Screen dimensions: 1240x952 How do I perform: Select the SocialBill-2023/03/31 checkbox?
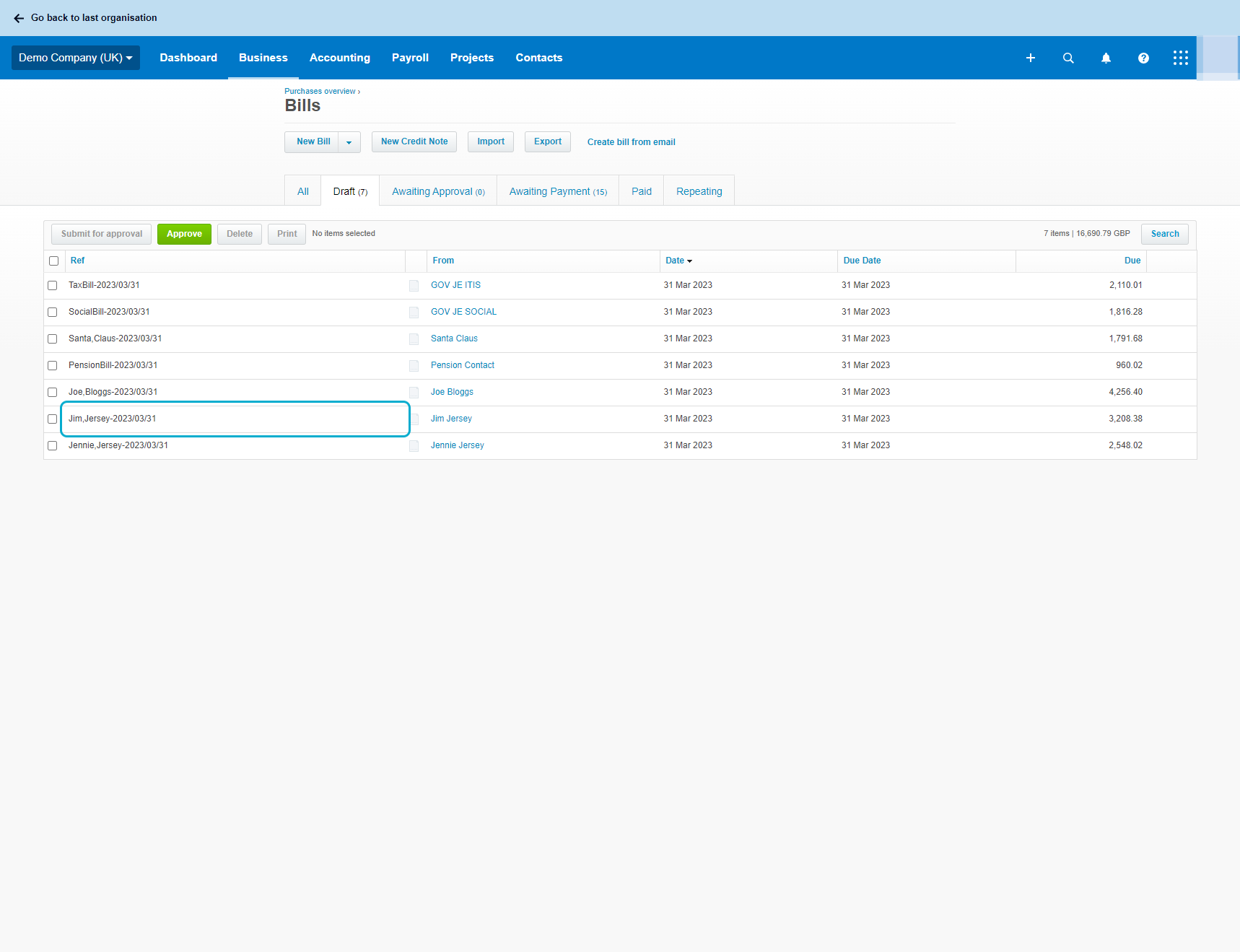tap(52, 313)
